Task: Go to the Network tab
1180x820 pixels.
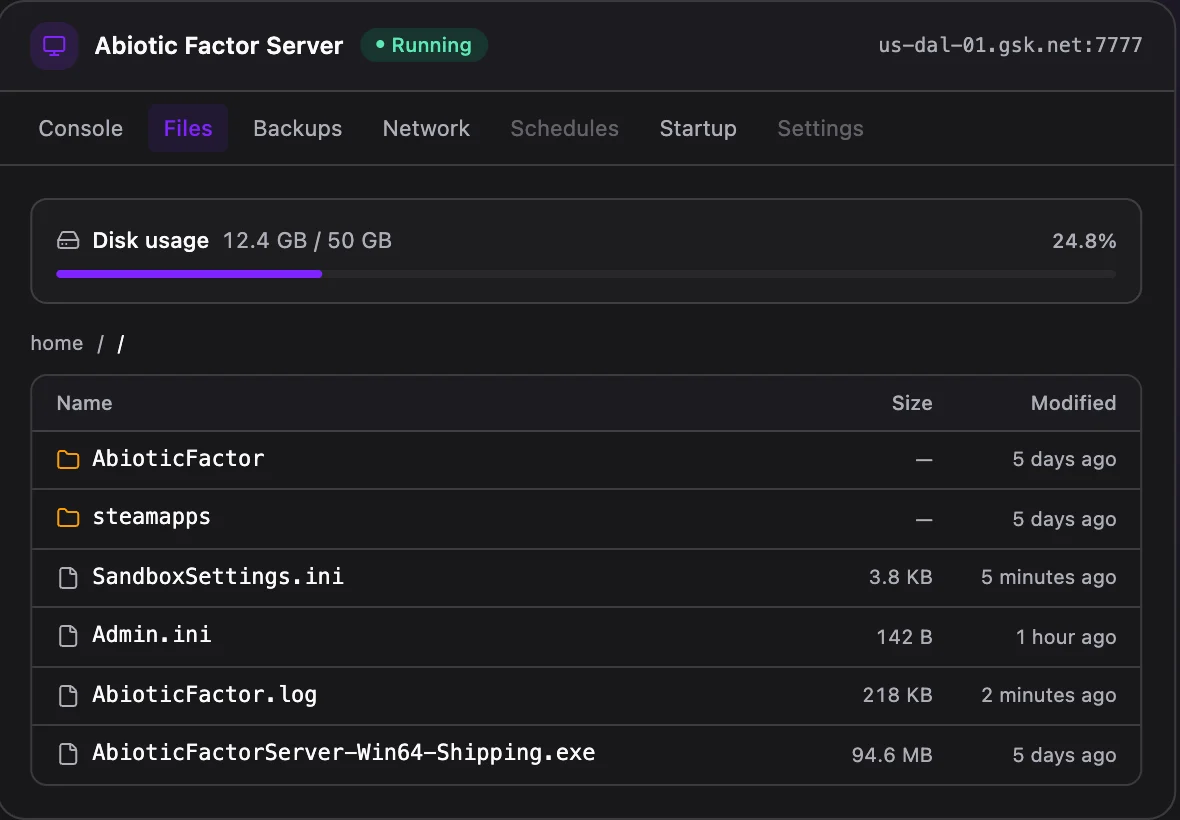Action: [426, 129]
